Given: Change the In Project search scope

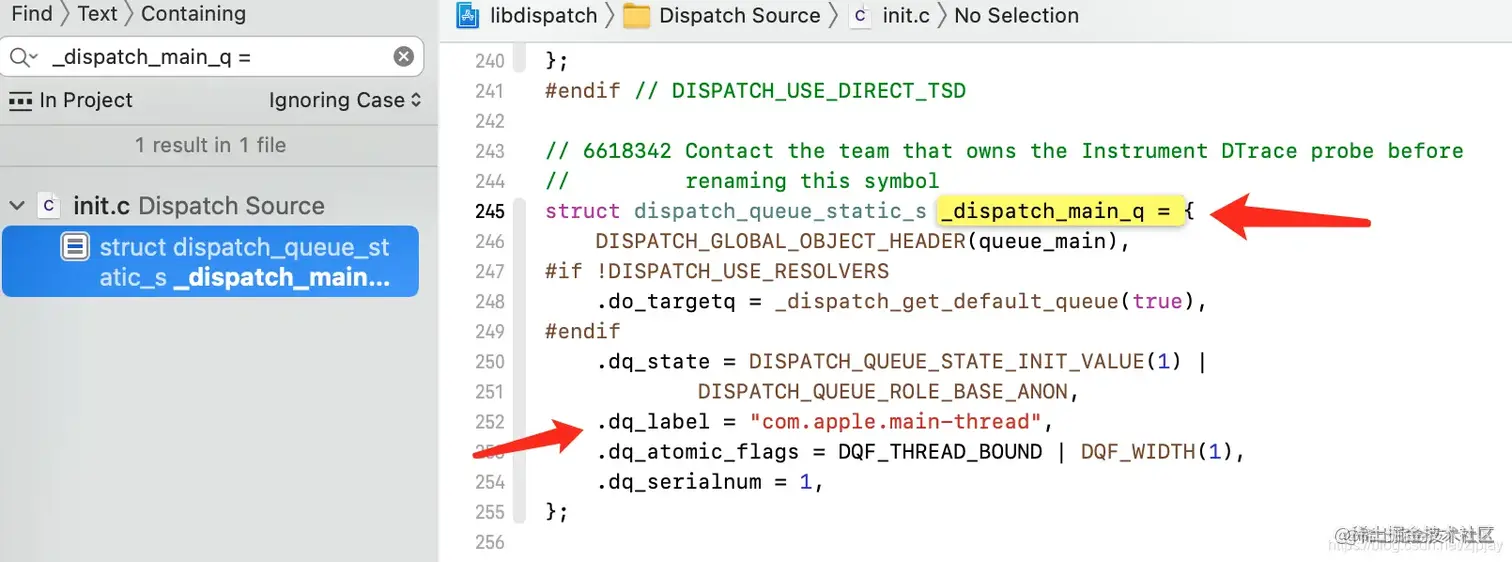Looking at the screenshot, I should (70, 100).
